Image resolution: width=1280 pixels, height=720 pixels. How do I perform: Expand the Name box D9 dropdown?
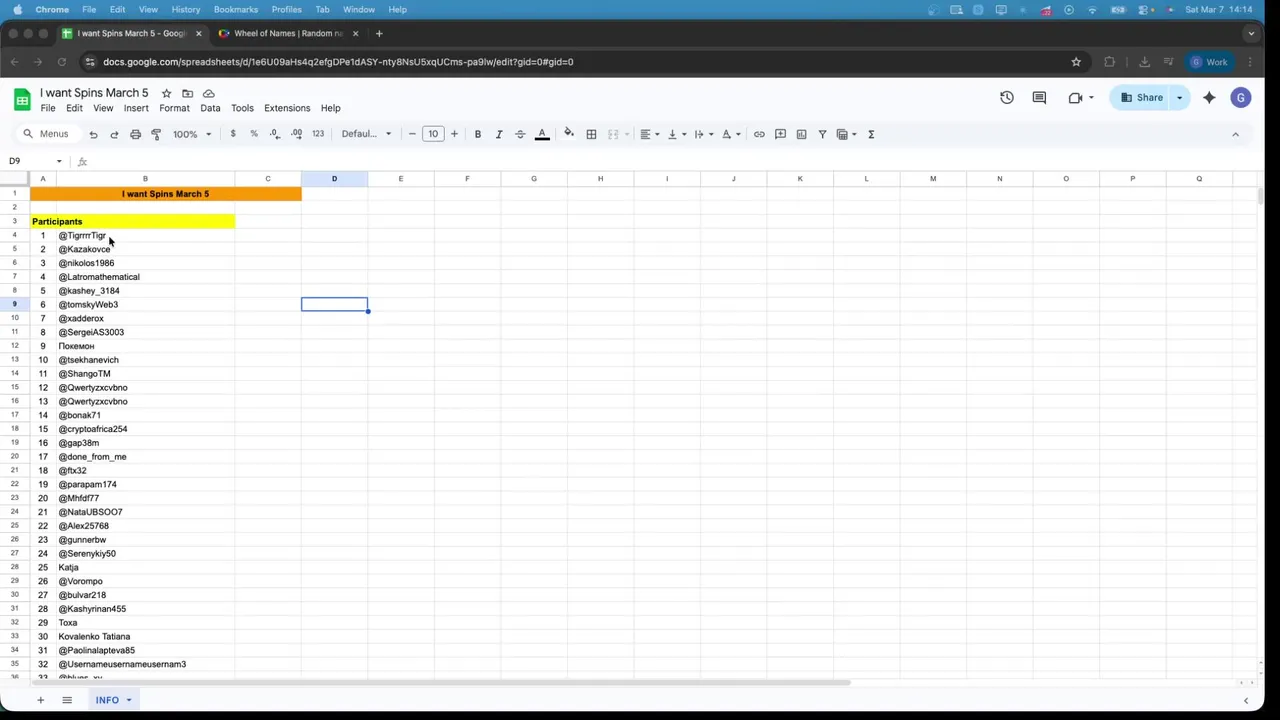(59, 161)
